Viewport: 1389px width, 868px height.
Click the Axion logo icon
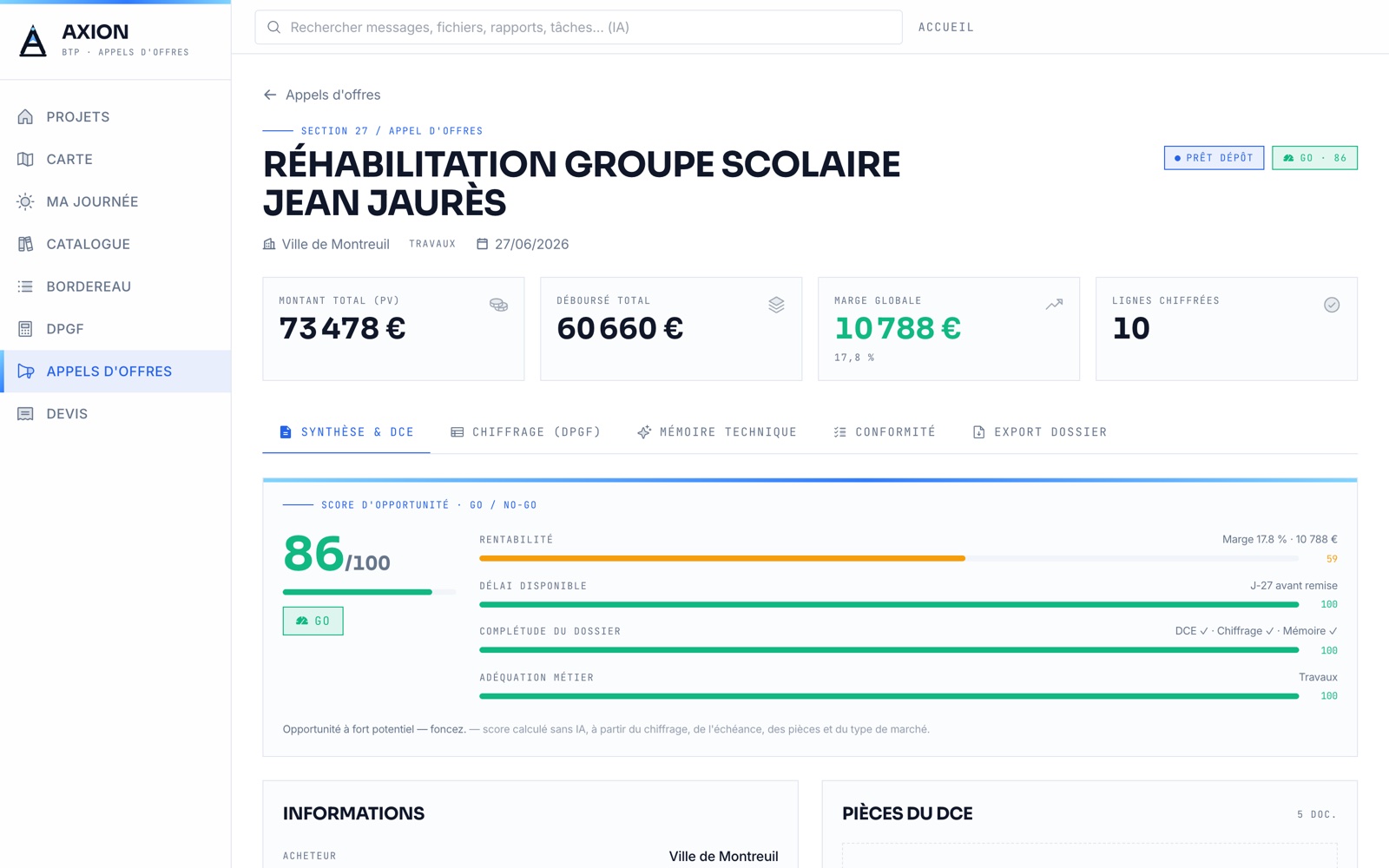pos(33,41)
